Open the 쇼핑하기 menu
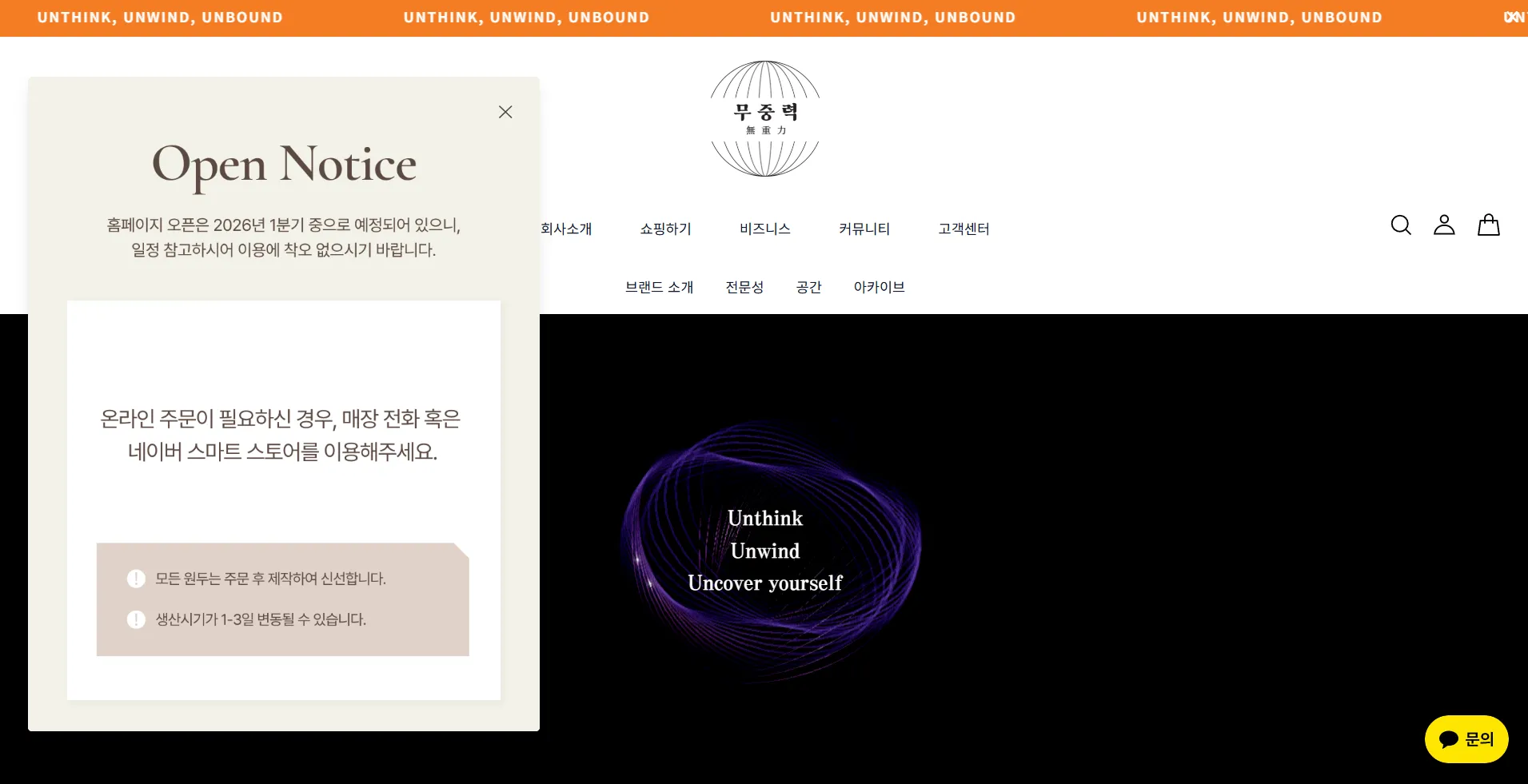The height and width of the screenshot is (784, 1528). tap(665, 229)
